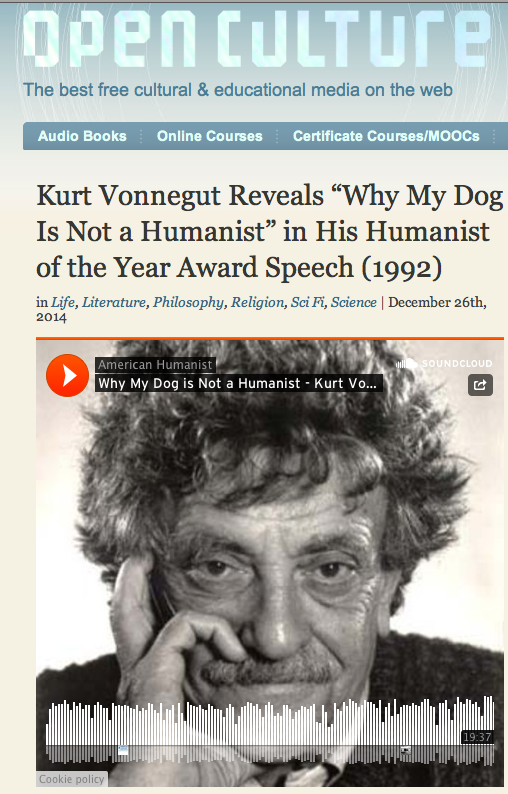This screenshot has height=794, width=508.
Task: Open the Audio Books menu item
Action: pos(82,136)
